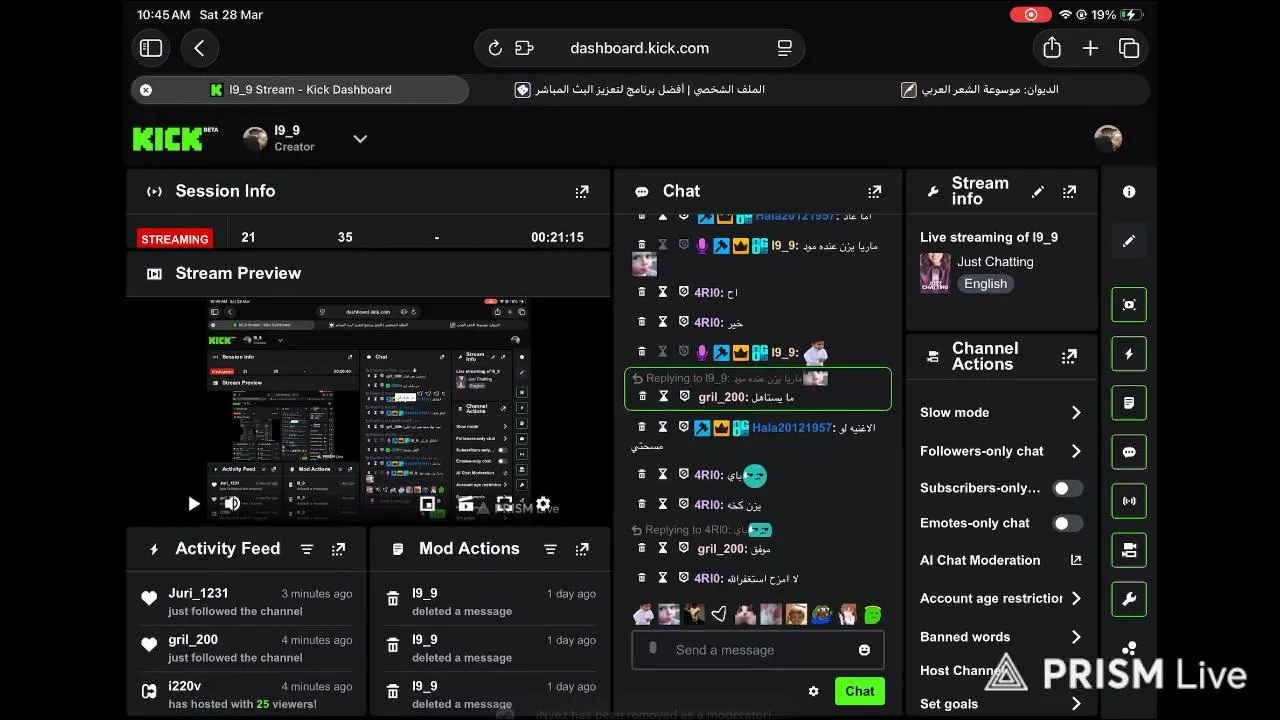This screenshot has width=1280, height=720.
Task: Switch to l9_9 Stream Kick Dashboard tab
Action: pos(300,89)
